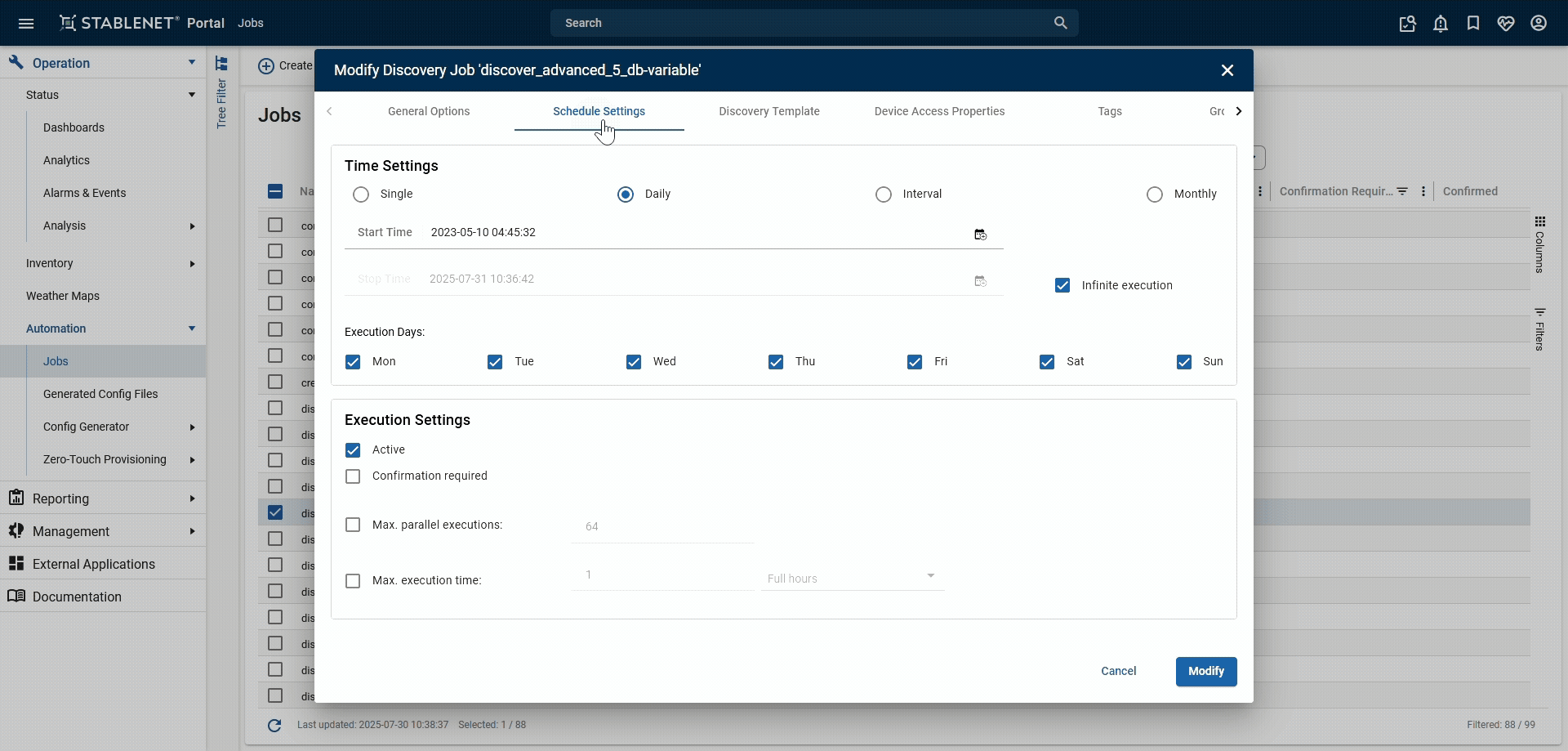Click the Management icon in sidebar

click(x=16, y=531)
